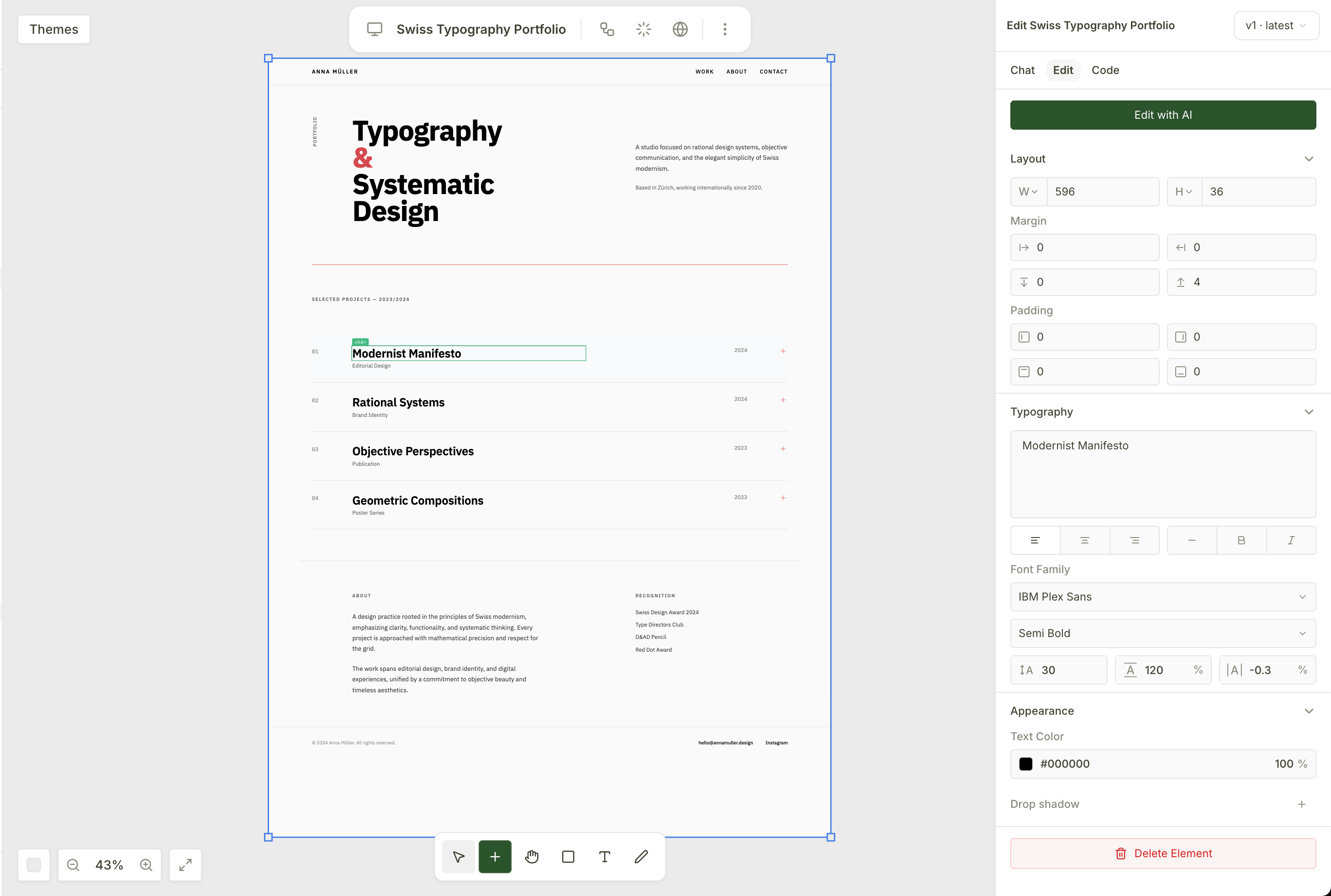
Task: Switch to the Chat tab
Action: click(1022, 70)
